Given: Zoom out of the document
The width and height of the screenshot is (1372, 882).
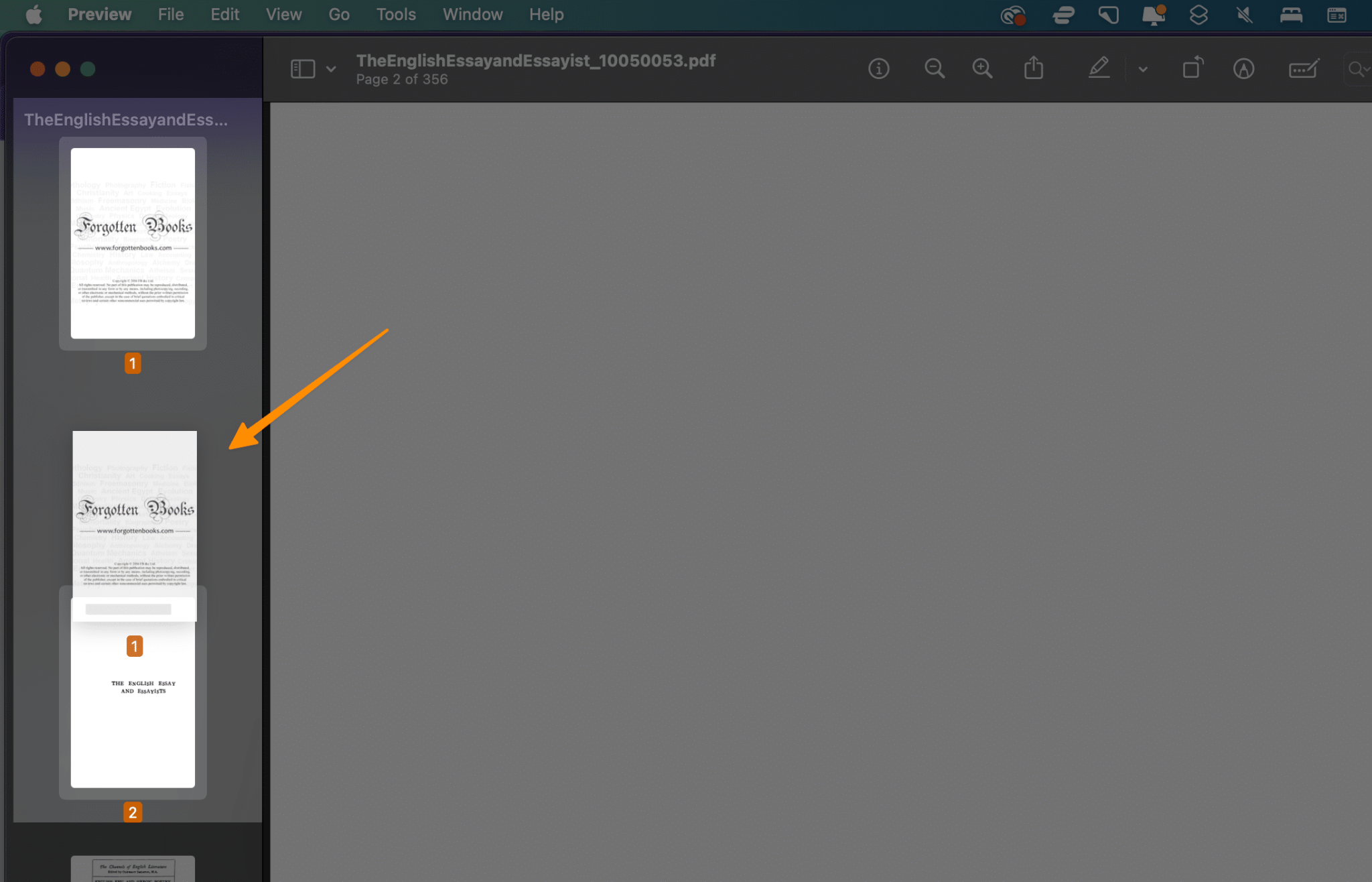Looking at the screenshot, I should (935, 68).
